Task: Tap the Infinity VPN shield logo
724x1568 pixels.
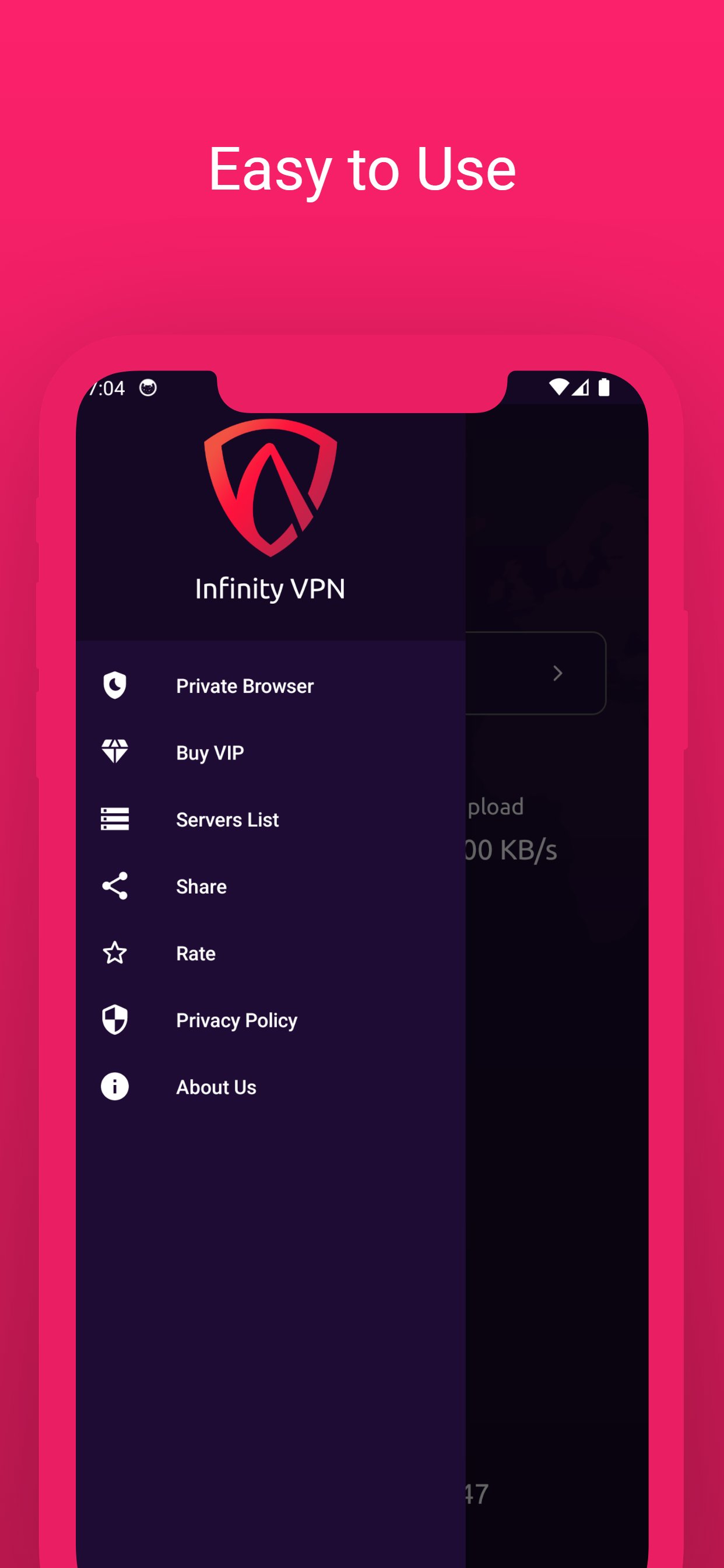Action: click(270, 487)
